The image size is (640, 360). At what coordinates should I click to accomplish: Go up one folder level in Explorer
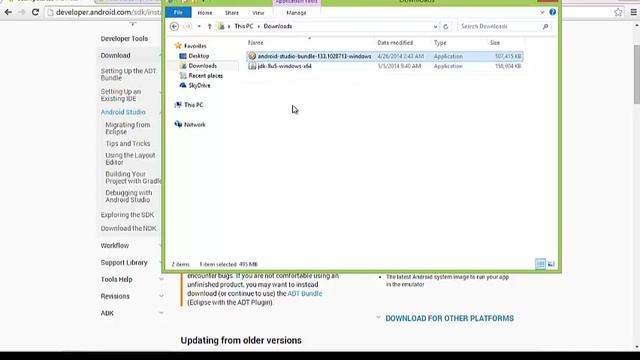point(209,27)
